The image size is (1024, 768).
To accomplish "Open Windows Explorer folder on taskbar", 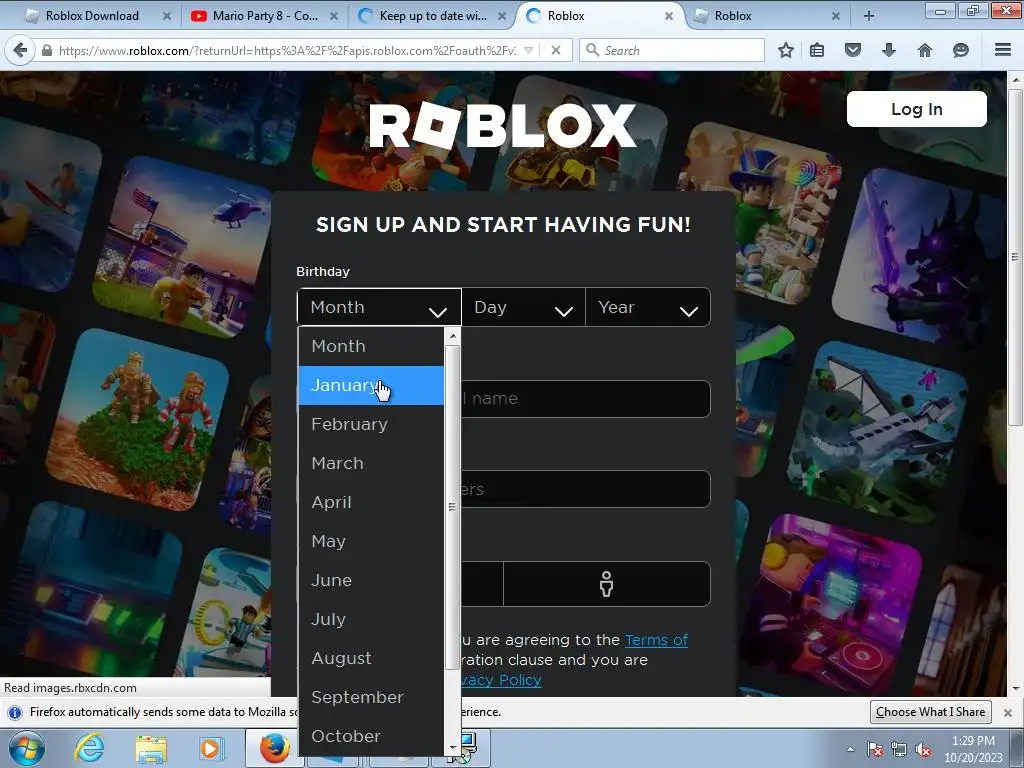I will (151, 748).
